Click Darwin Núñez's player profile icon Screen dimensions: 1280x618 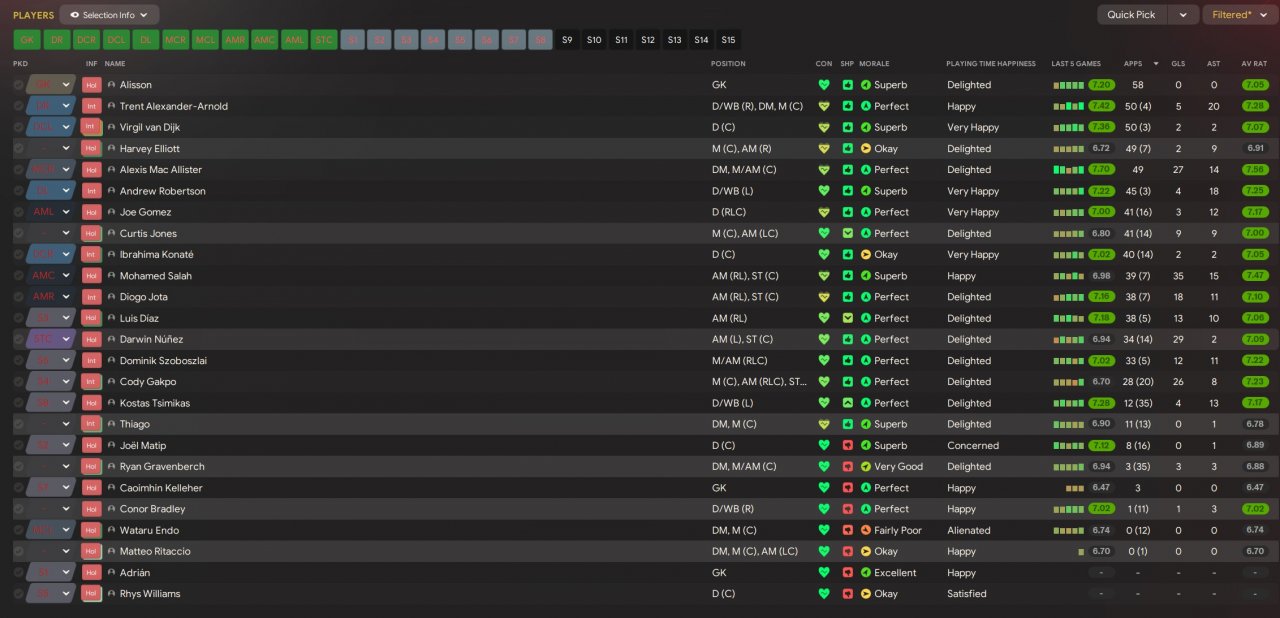(111, 339)
